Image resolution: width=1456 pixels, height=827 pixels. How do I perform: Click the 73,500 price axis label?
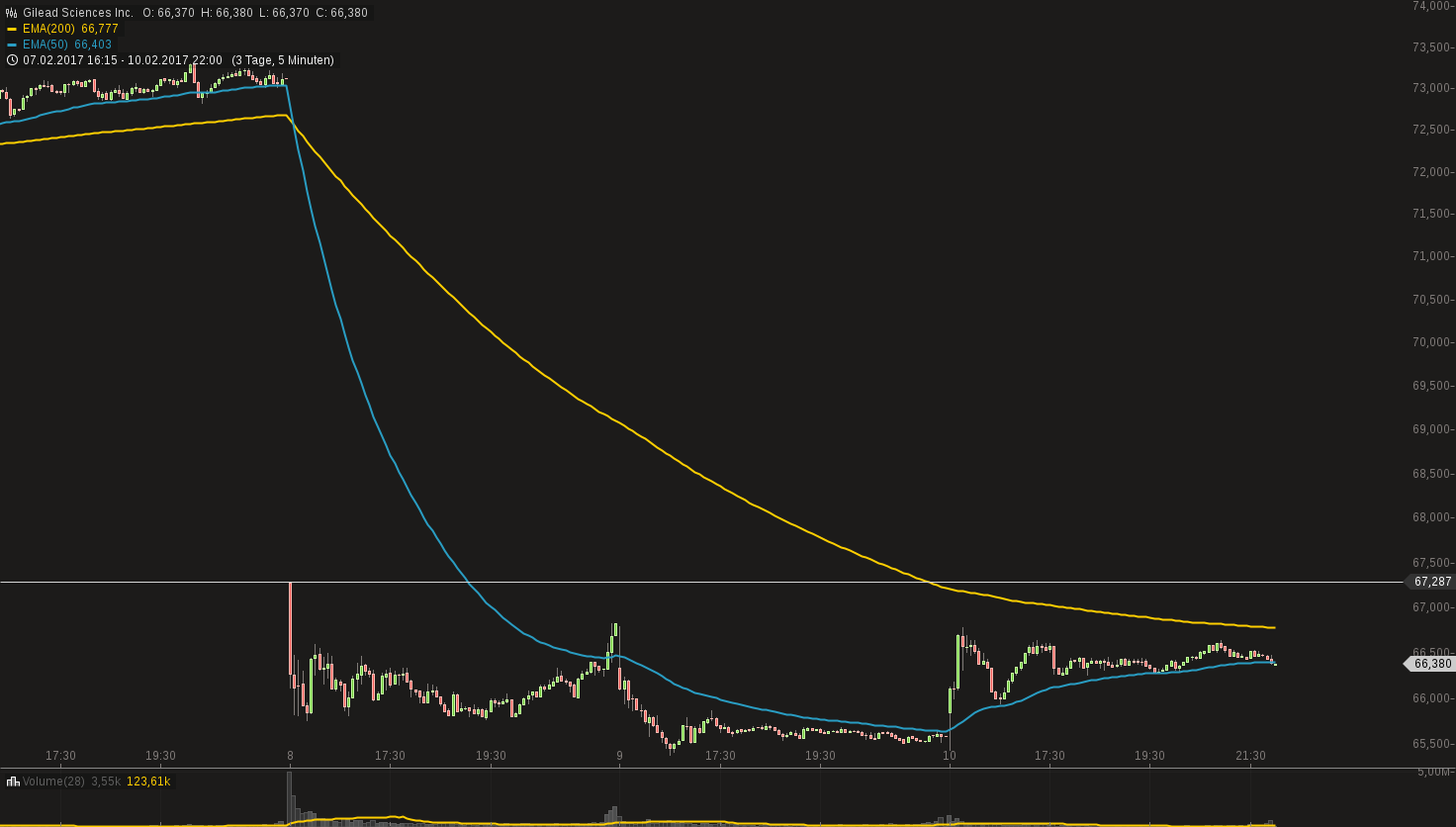1431,47
